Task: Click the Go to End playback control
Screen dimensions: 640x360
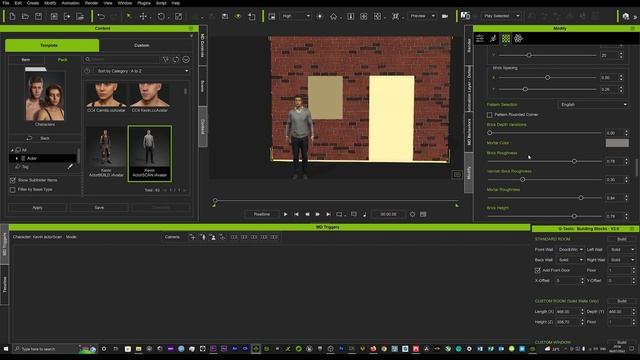Action: [x=328, y=214]
